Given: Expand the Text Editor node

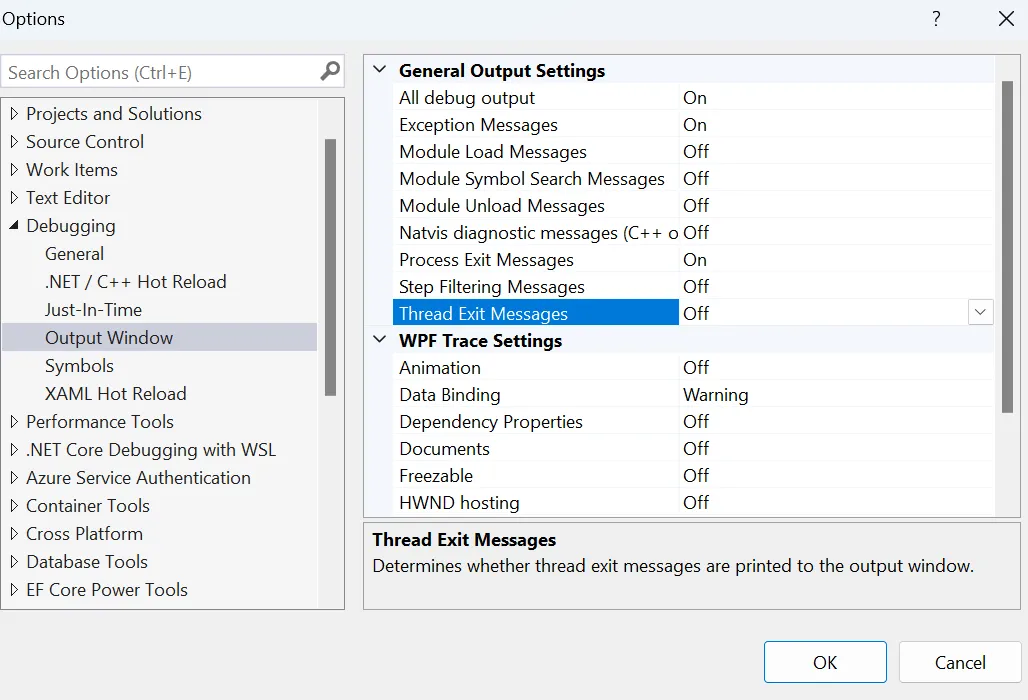Looking at the screenshot, I should 14,198.
